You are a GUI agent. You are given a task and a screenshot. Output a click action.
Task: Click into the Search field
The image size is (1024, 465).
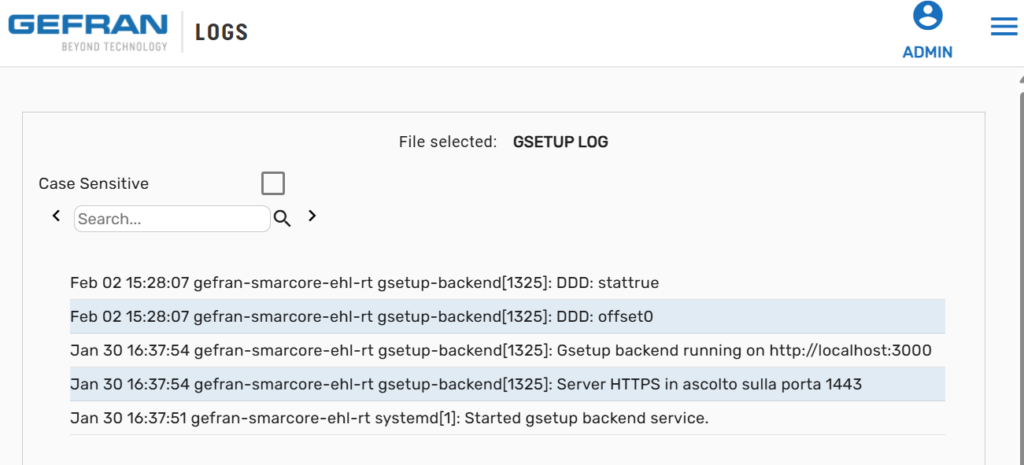tap(172, 219)
